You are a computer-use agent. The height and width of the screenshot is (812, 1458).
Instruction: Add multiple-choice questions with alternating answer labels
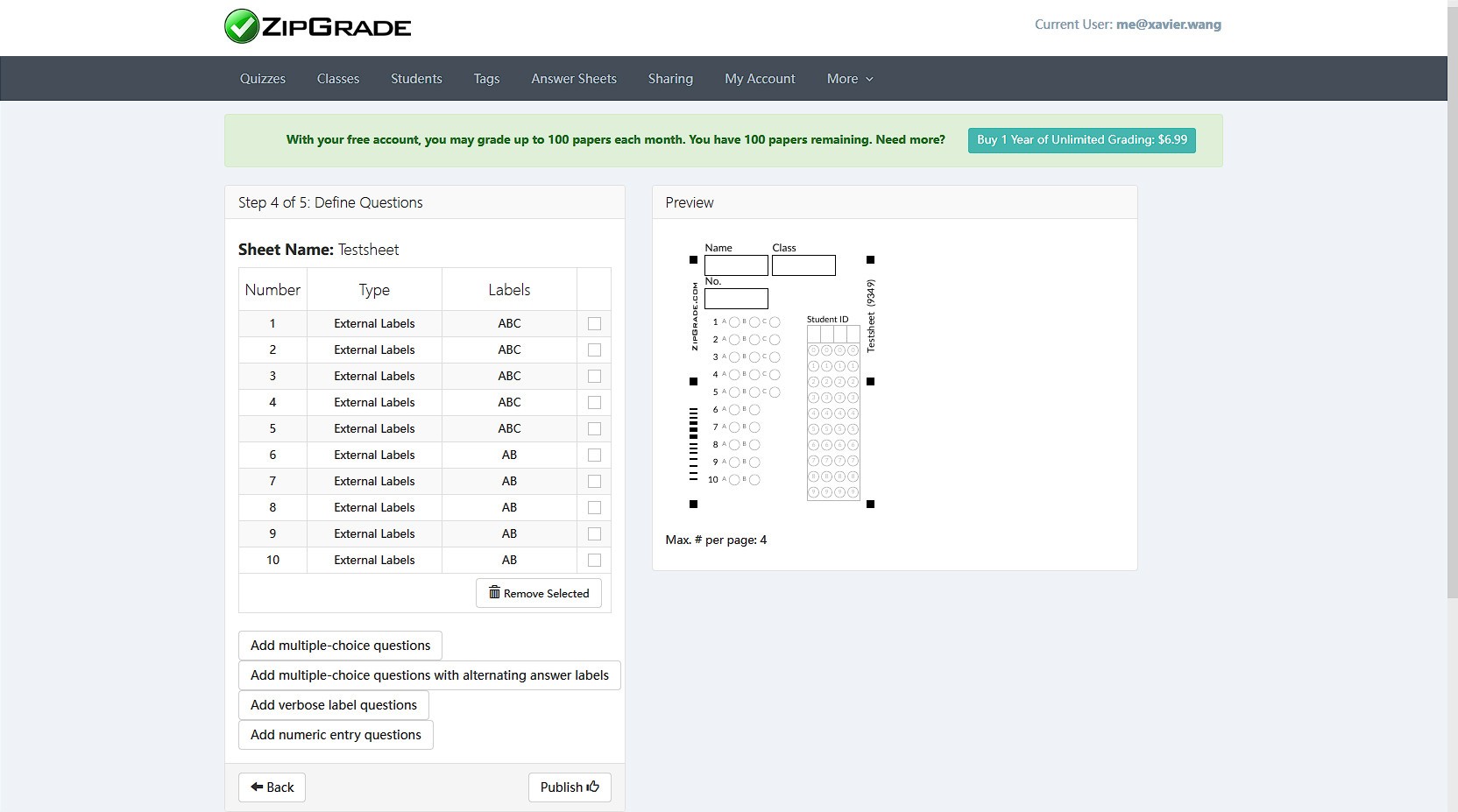429,675
